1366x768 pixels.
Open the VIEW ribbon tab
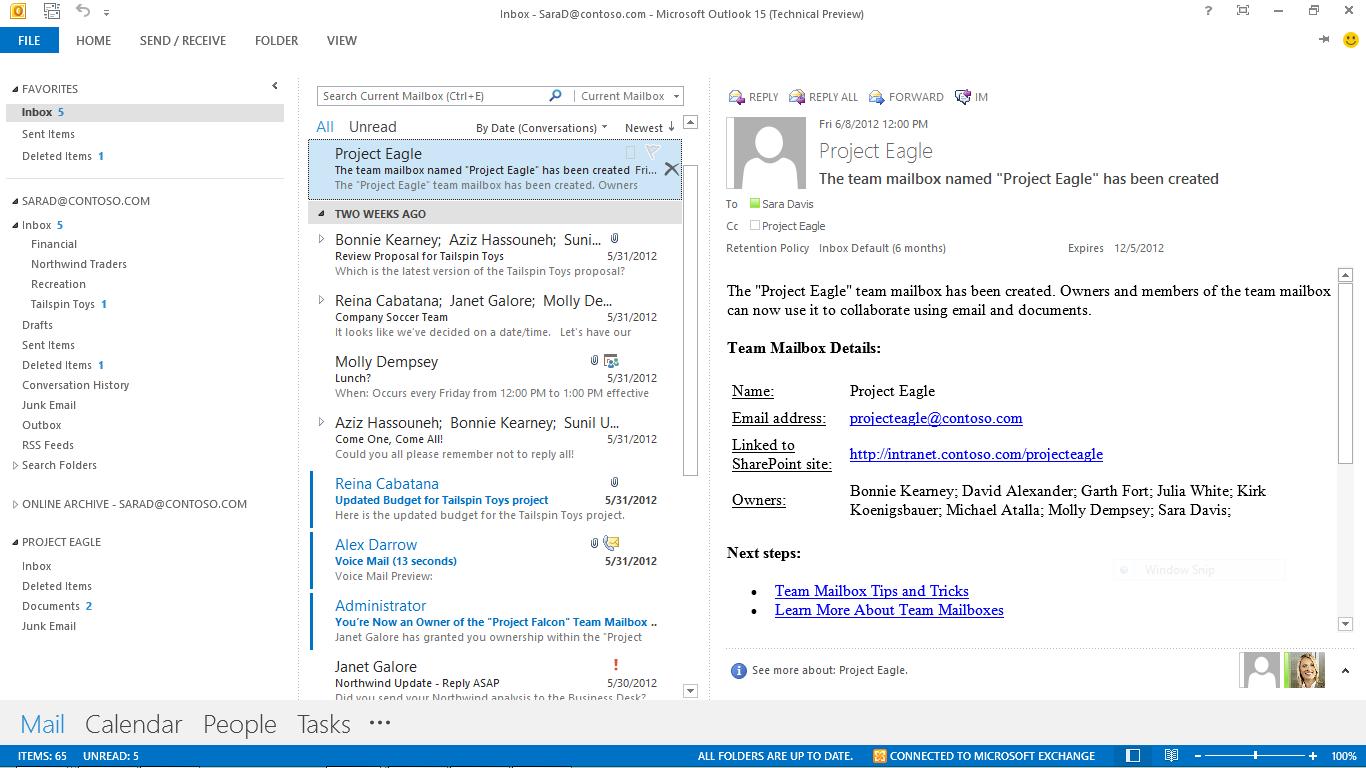point(342,41)
